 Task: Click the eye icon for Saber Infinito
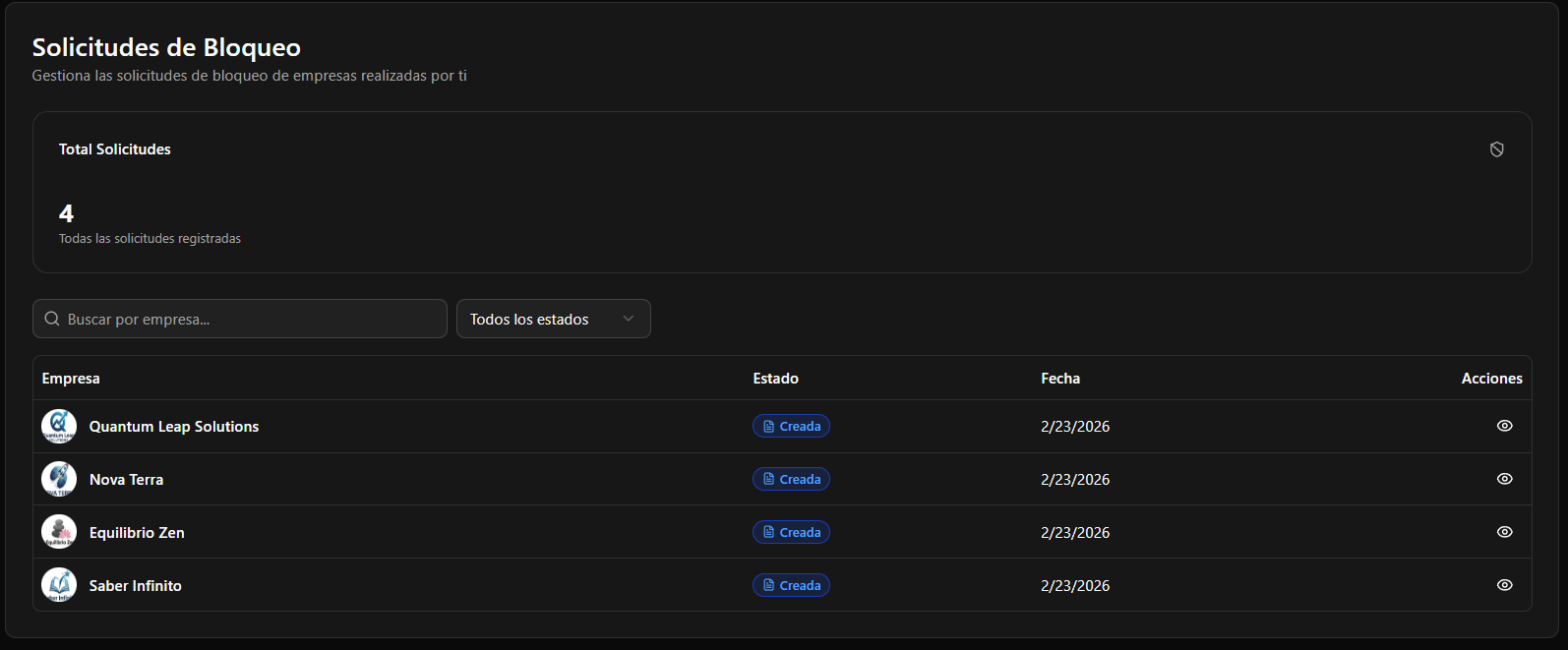[x=1504, y=585]
